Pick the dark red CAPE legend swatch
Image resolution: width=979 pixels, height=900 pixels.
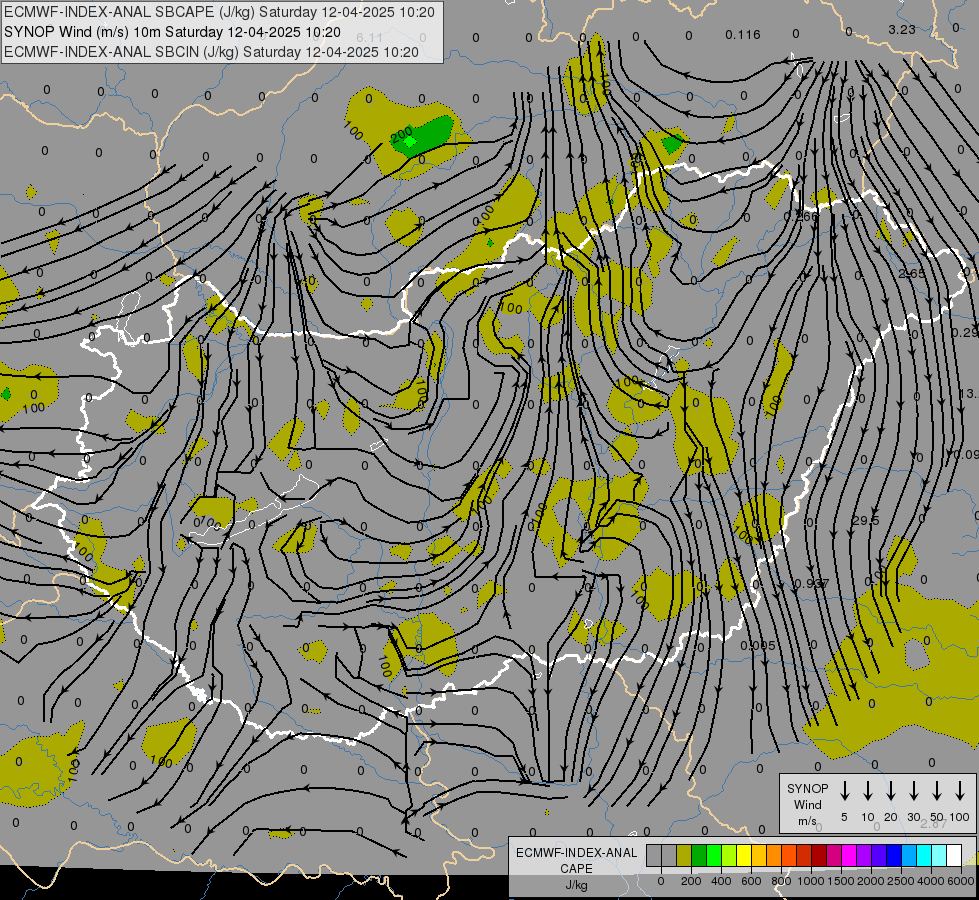[819, 855]
